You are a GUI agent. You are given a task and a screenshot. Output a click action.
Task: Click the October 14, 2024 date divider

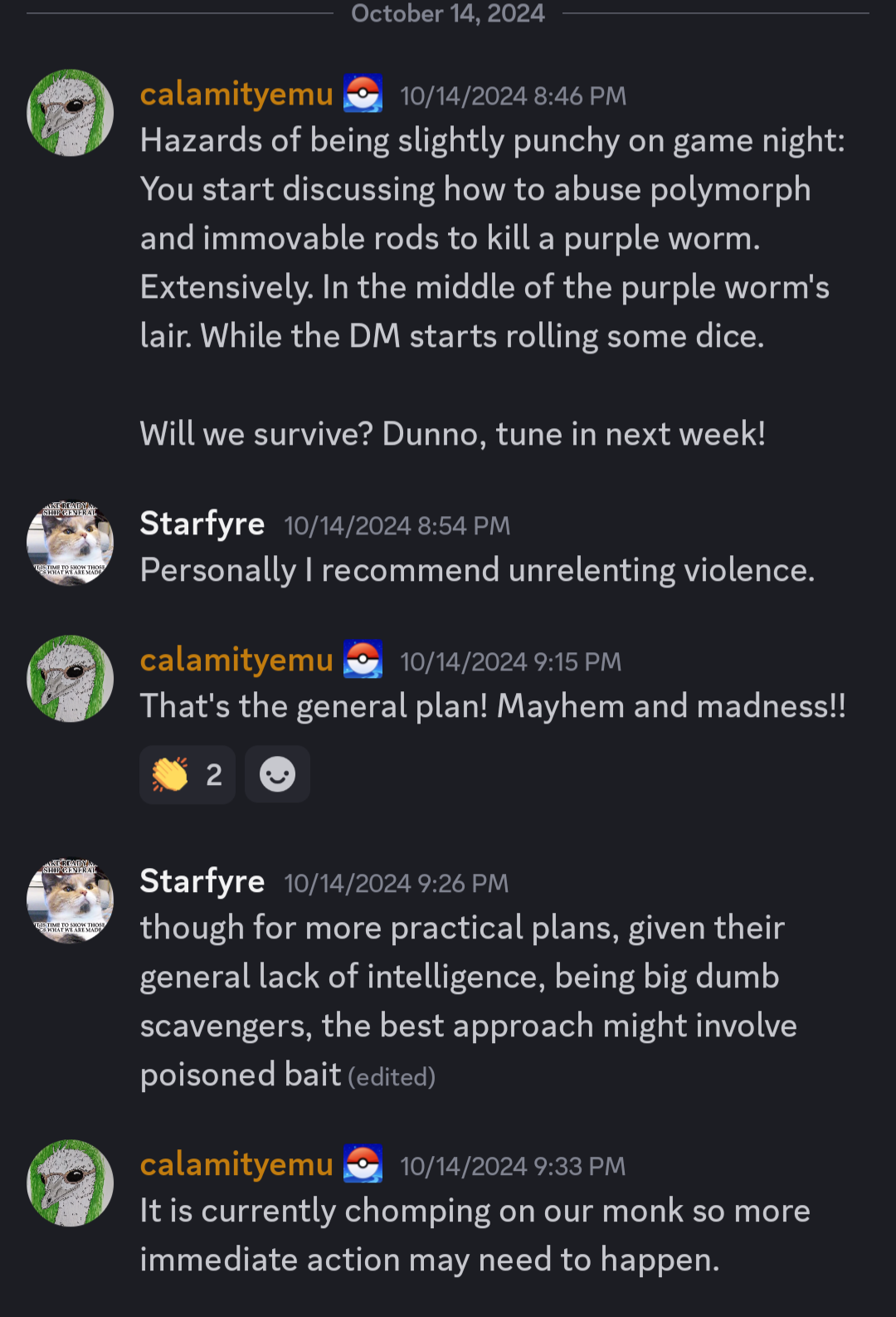[448, 13]
